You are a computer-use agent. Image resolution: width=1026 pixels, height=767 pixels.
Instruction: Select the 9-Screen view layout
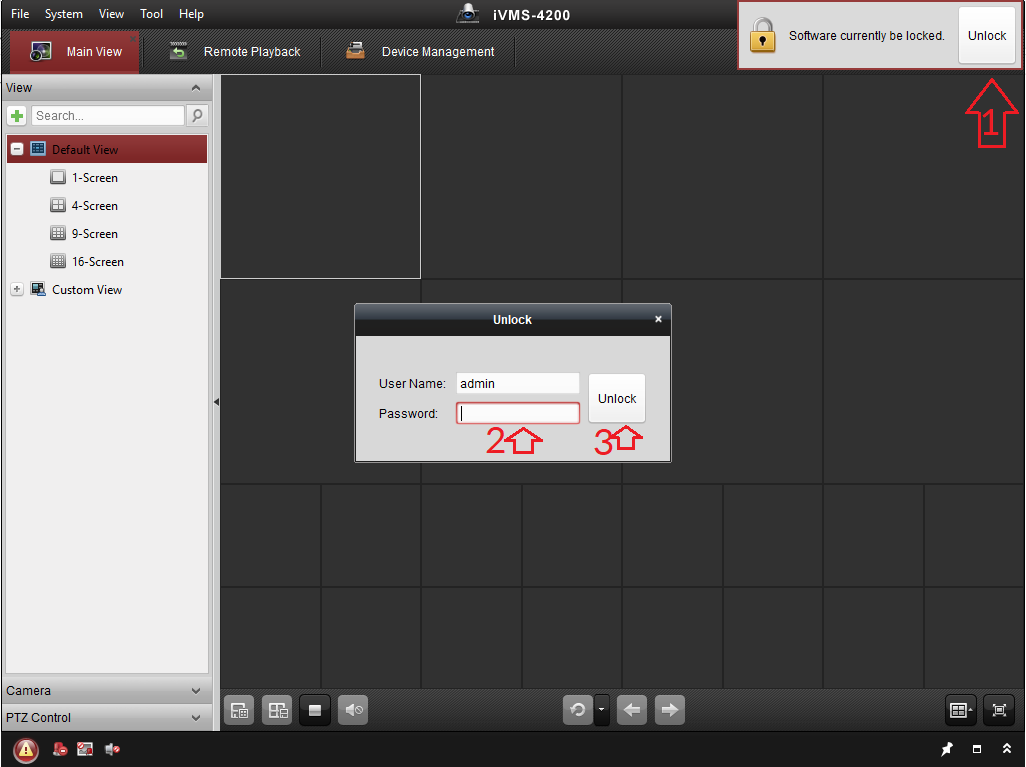pos(94,234)
